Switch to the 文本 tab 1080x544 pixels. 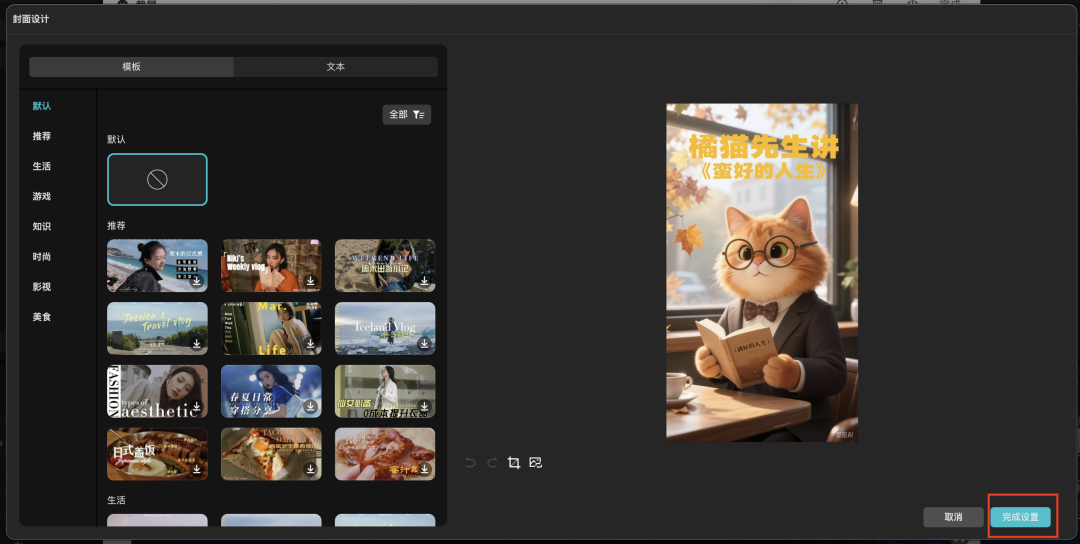(335, 67)
